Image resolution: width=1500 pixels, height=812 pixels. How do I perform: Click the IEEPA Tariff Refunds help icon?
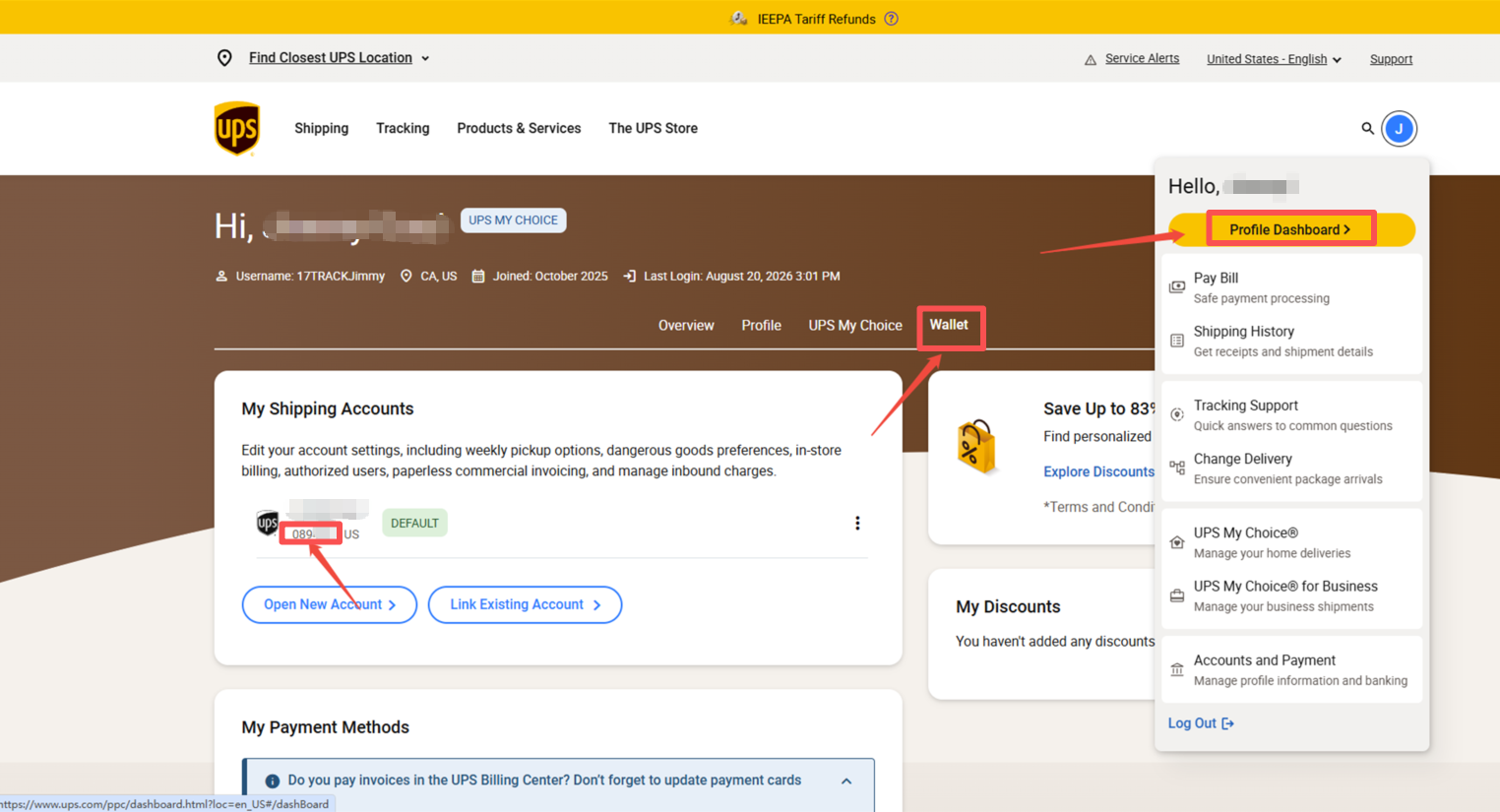(891, 19)
